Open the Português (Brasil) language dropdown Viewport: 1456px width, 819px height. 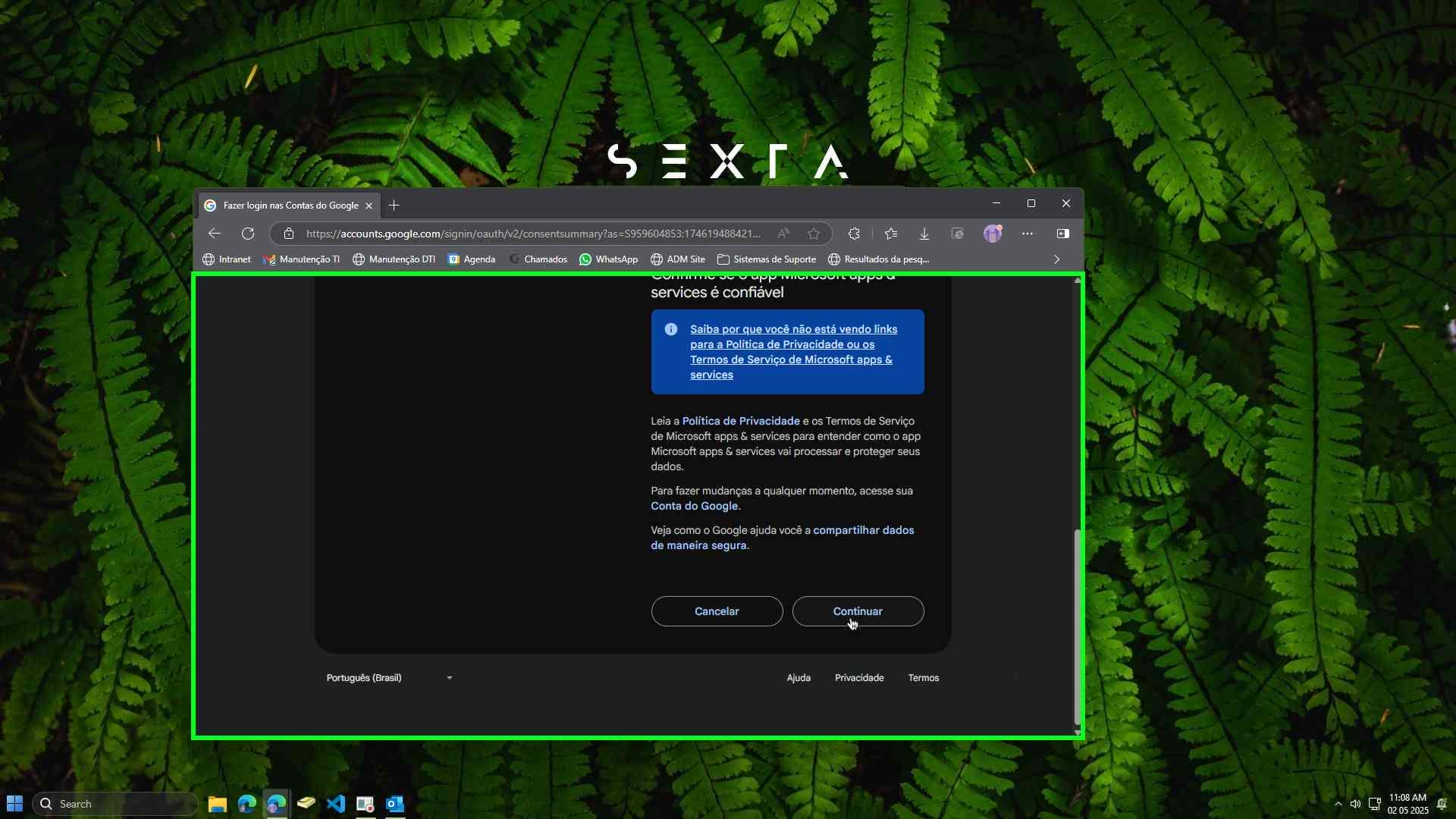click(389, 678)
